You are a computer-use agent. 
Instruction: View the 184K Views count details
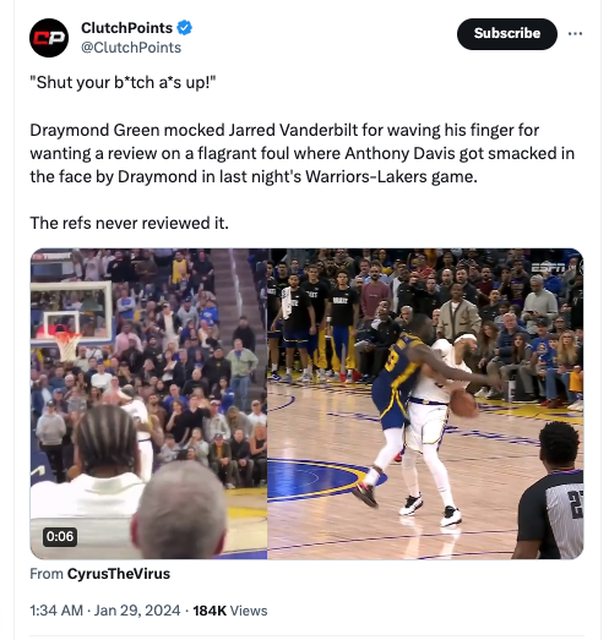[x=230, y=611]
